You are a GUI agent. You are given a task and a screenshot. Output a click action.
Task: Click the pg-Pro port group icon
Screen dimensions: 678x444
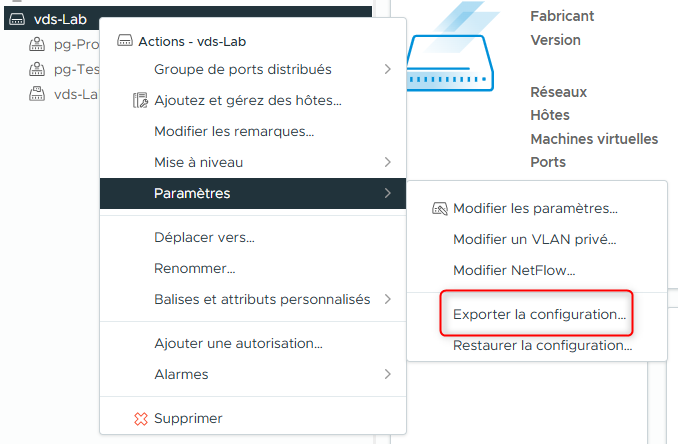tap(36, 45)
